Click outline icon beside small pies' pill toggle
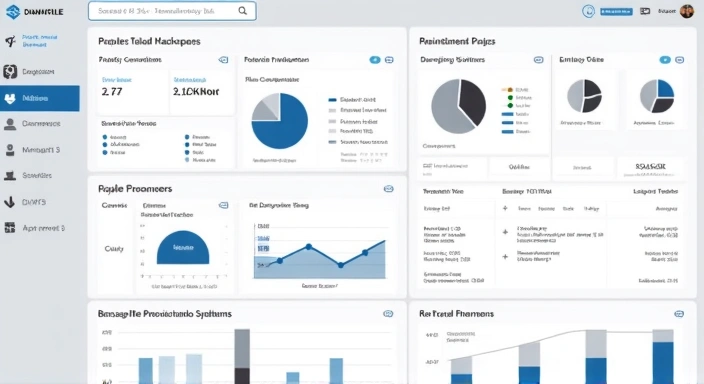Screen dimensions: 704x384 tap(680, 60)
